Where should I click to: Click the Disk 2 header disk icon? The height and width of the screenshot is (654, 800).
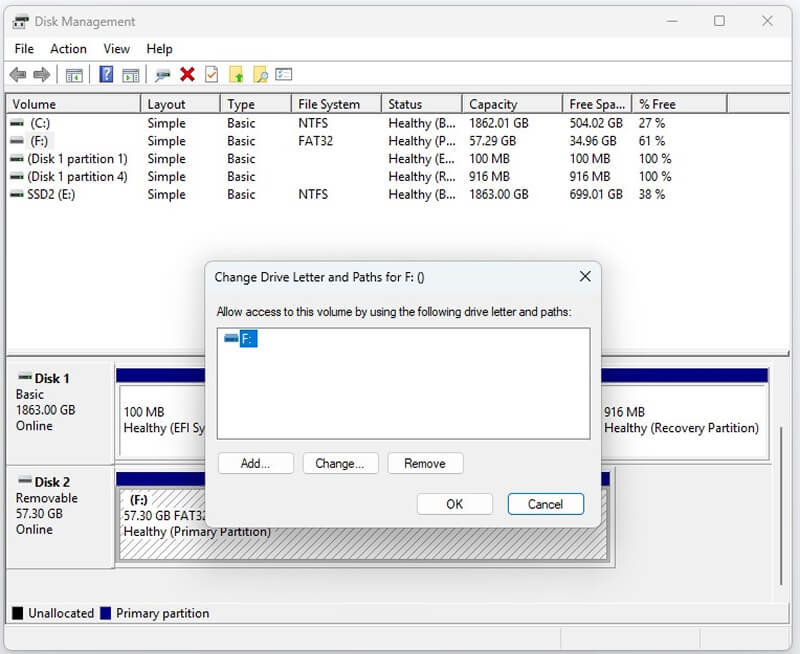25,481
